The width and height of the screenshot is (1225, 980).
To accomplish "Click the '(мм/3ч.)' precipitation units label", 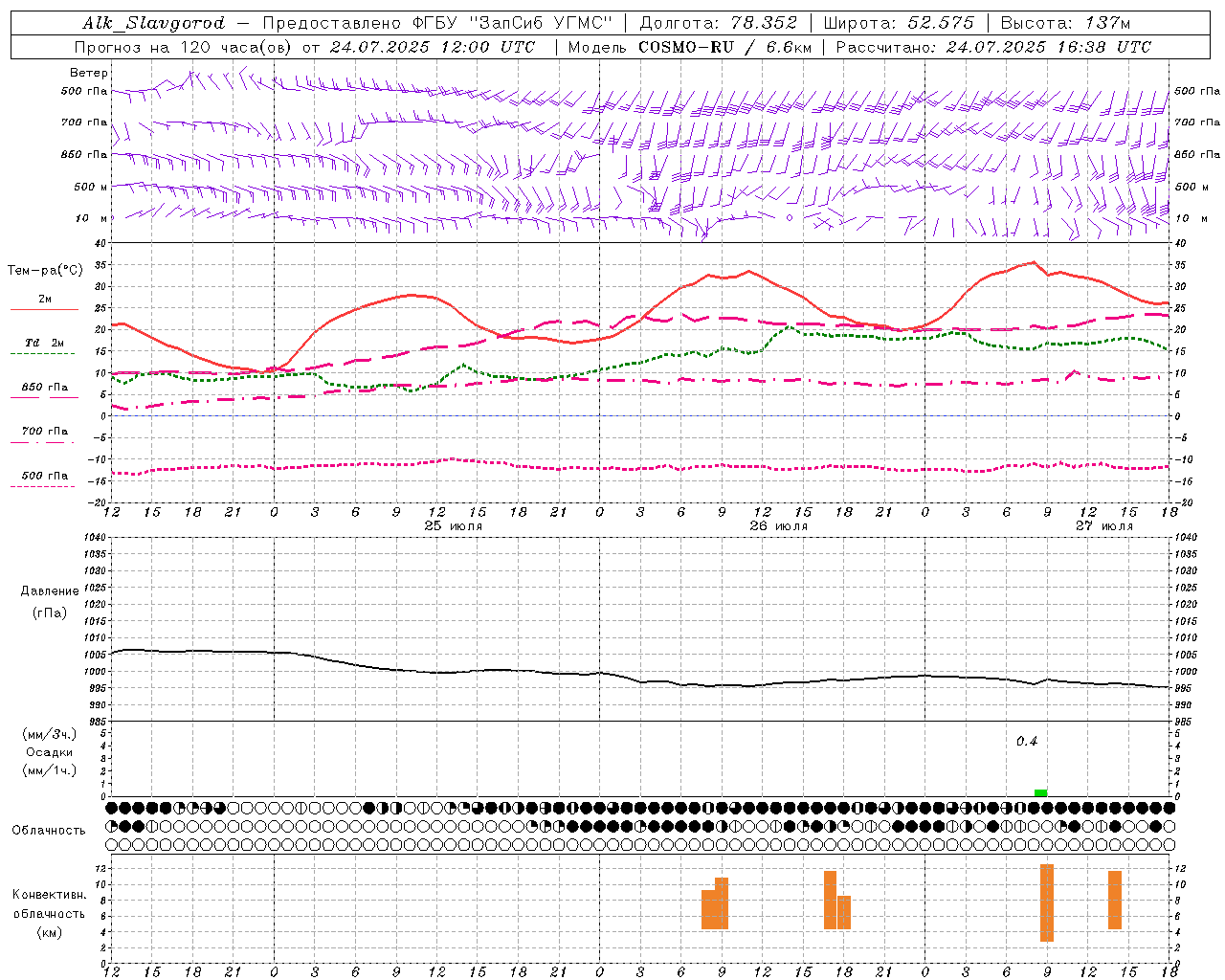I will point(50,734).
